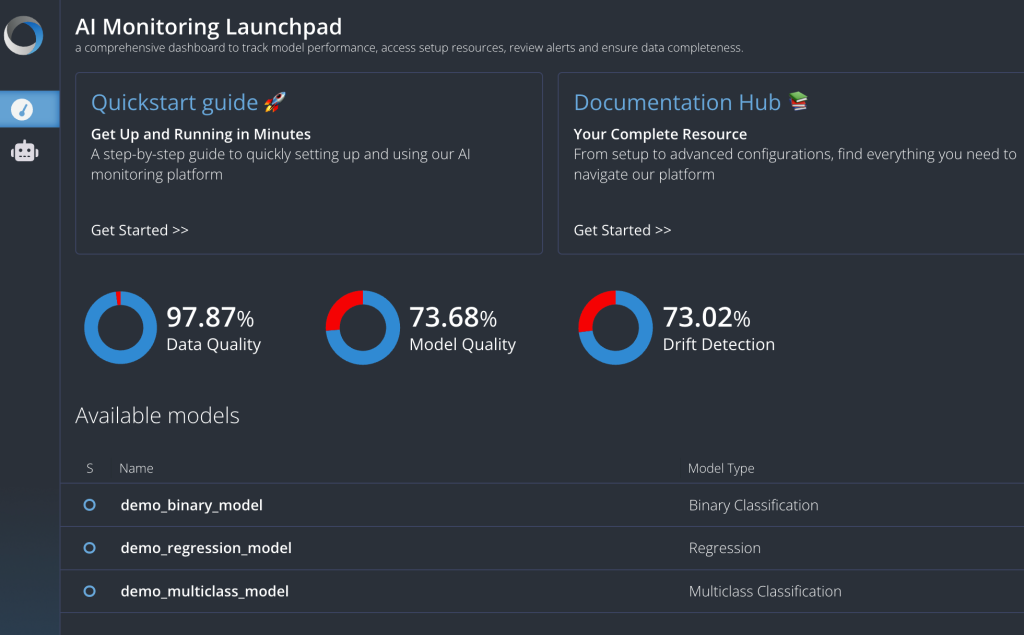Click the status circle for demo_multiclass_model
The width and height of the screenshot is (1024, 635).
[x=89, y=591]
